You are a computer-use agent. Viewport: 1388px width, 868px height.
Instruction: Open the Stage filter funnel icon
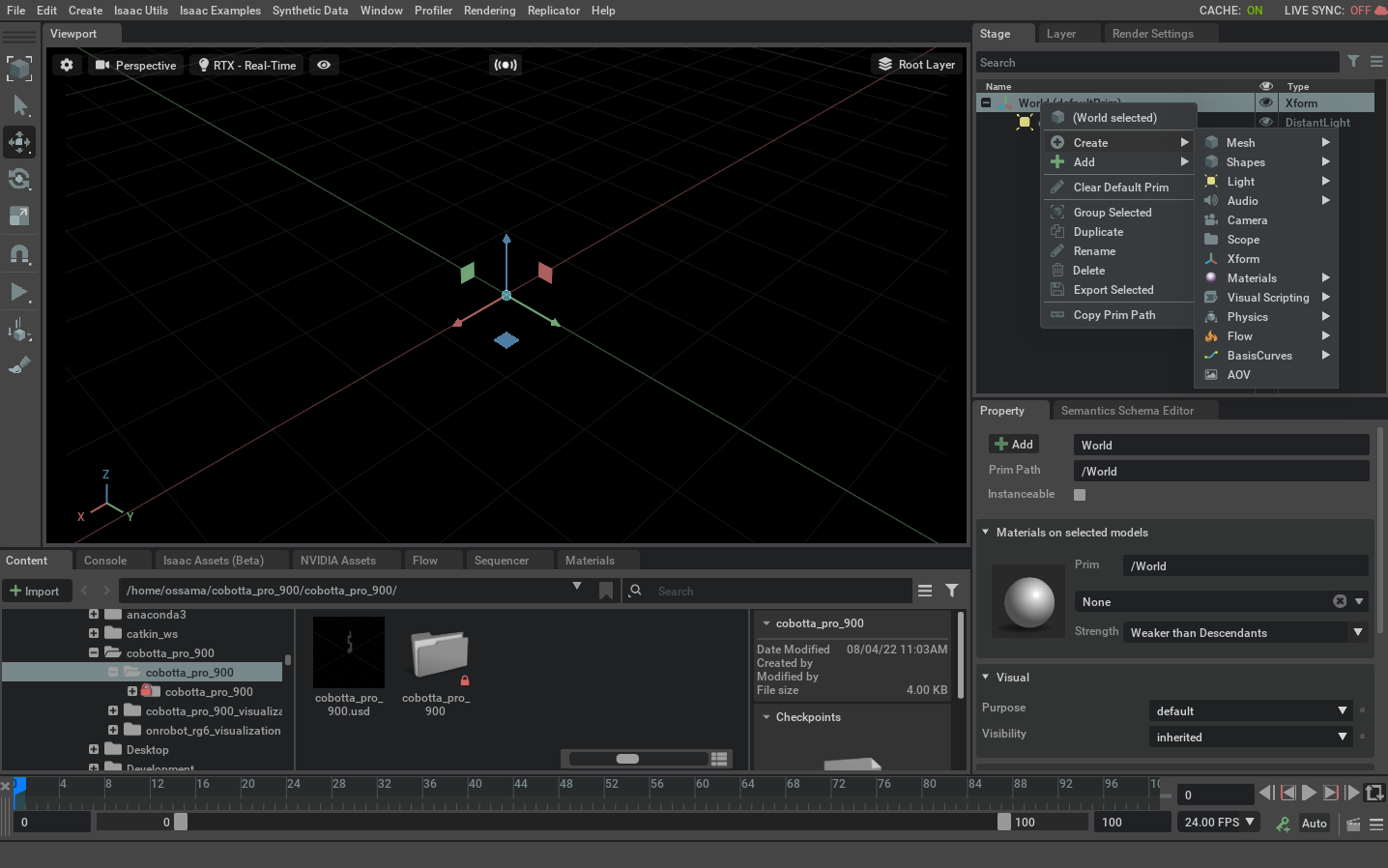click(x=1353, y=61)
